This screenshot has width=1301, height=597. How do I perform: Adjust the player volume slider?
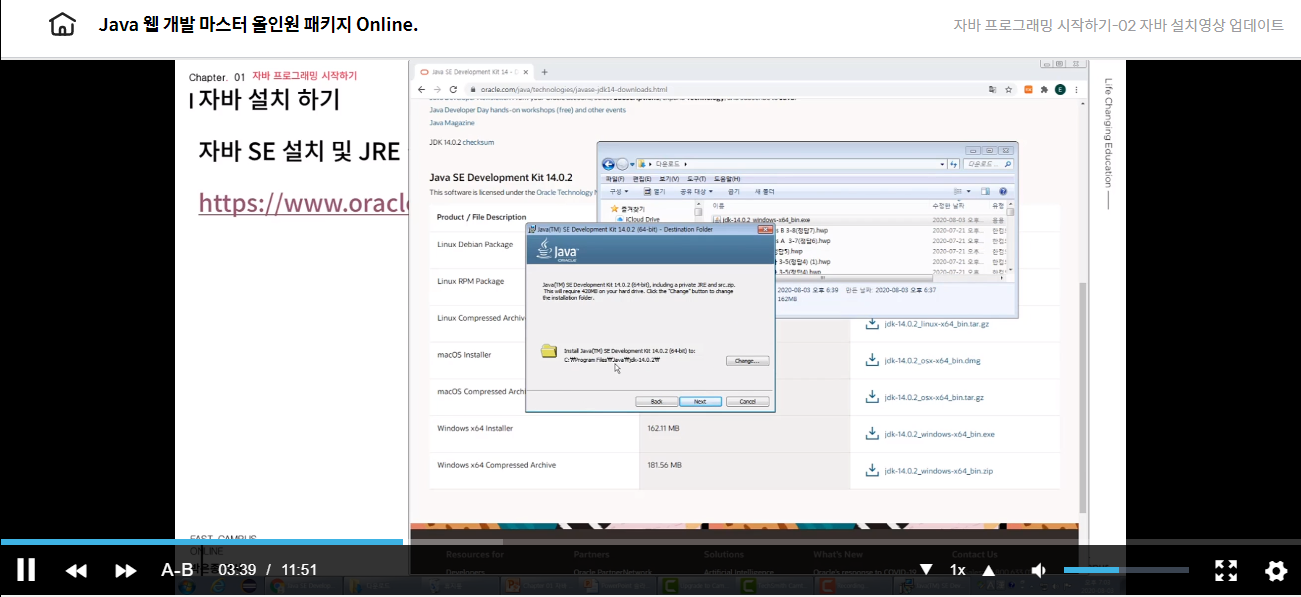click(x=1126, y=570)
